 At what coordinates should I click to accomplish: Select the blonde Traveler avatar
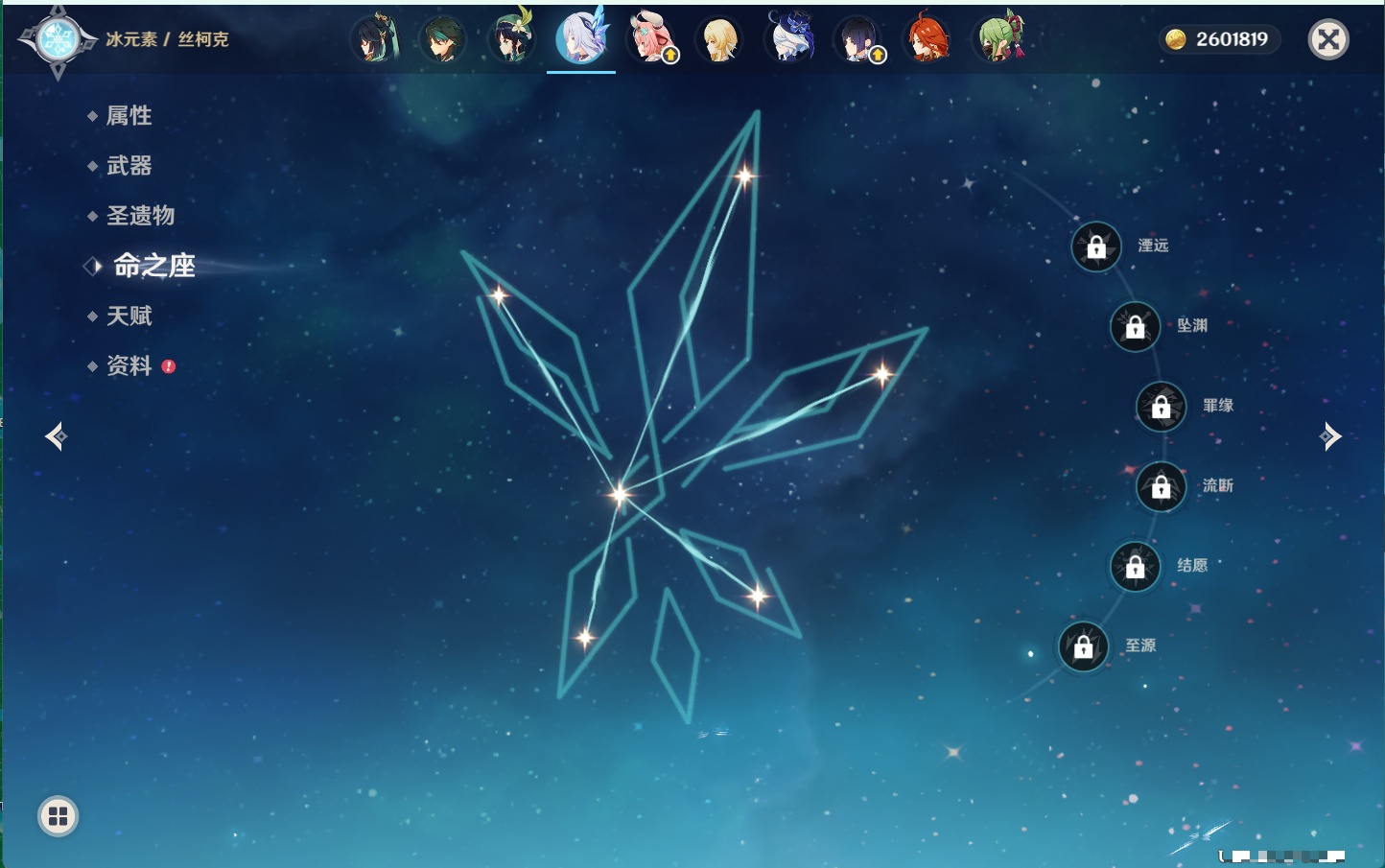click(x=719, y=39)
